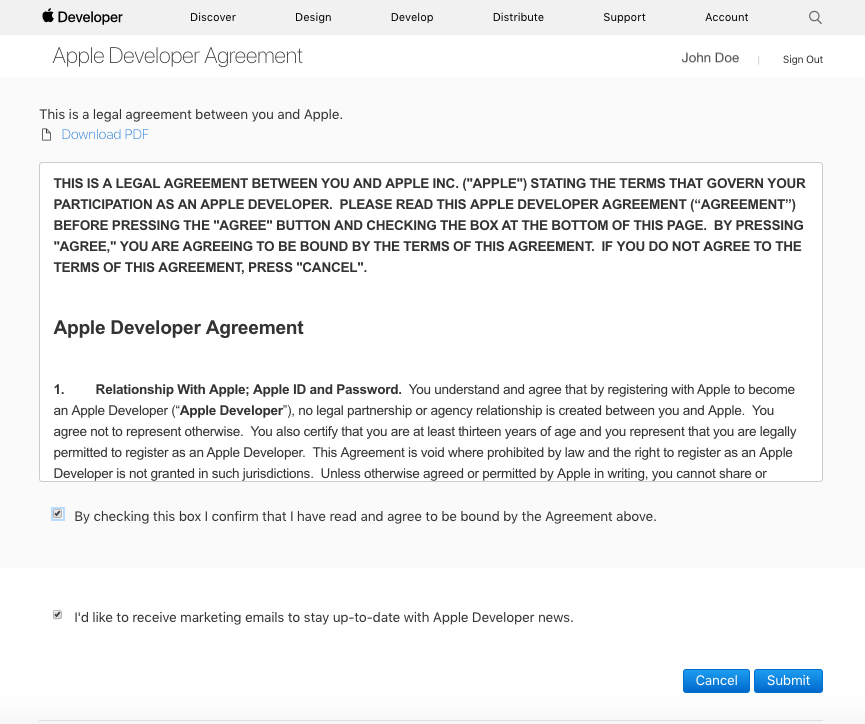Open the Account menu
This screenshot has height=724, width=865.
727,17
